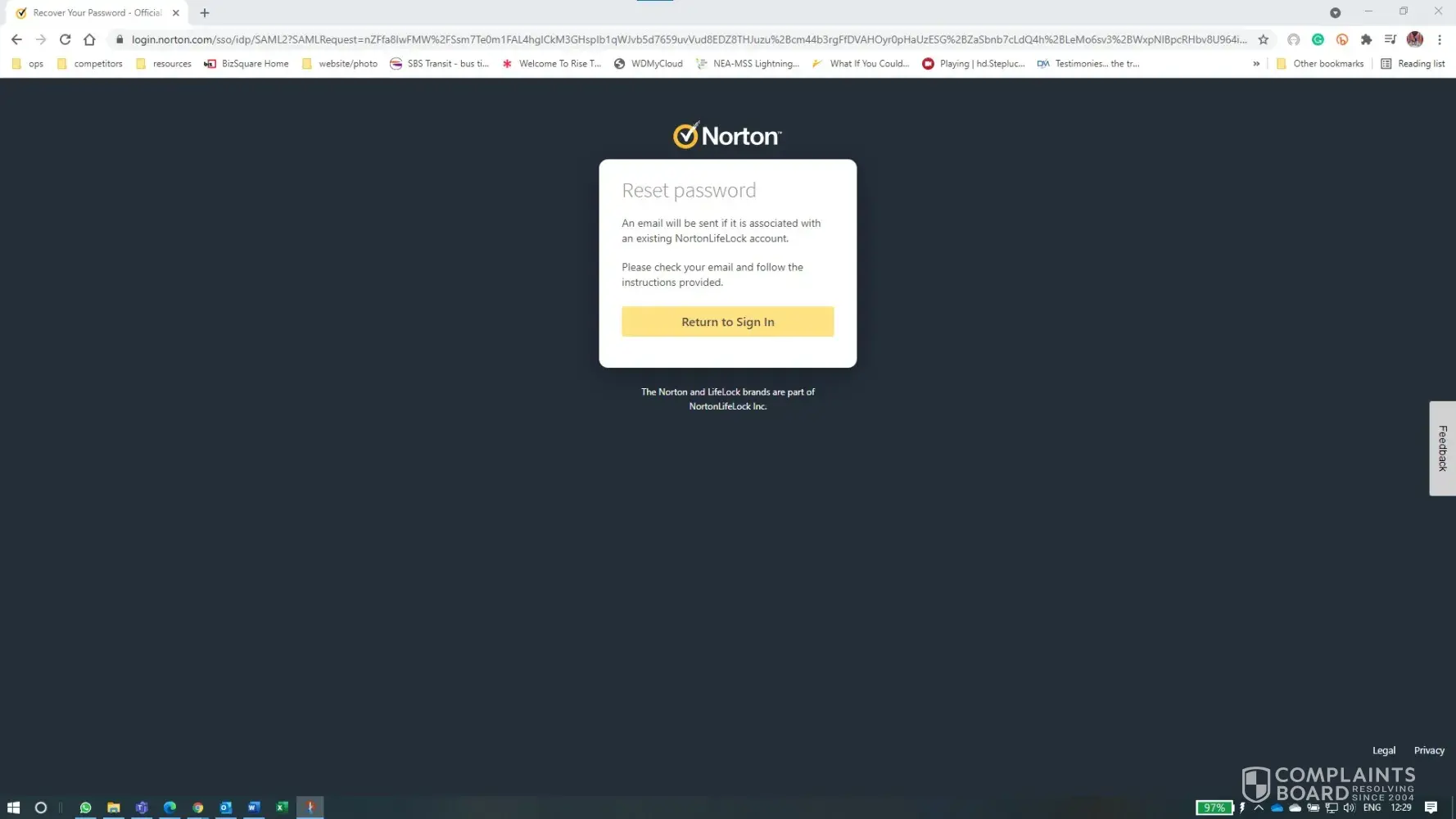The width and height of the screenshot is (1456, 819).
Task: Open the Playing hd.Stepluc bookmark
Action: click(x=974, y=63)
